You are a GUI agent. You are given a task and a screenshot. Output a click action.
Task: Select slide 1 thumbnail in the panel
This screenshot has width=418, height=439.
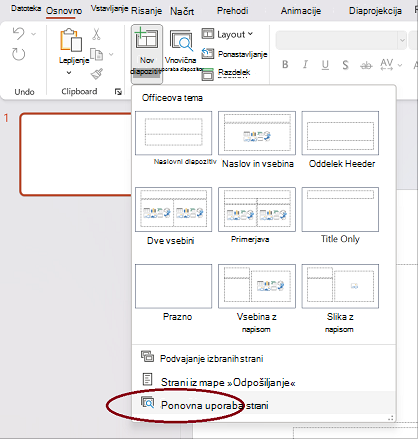(x=76, y=154)
